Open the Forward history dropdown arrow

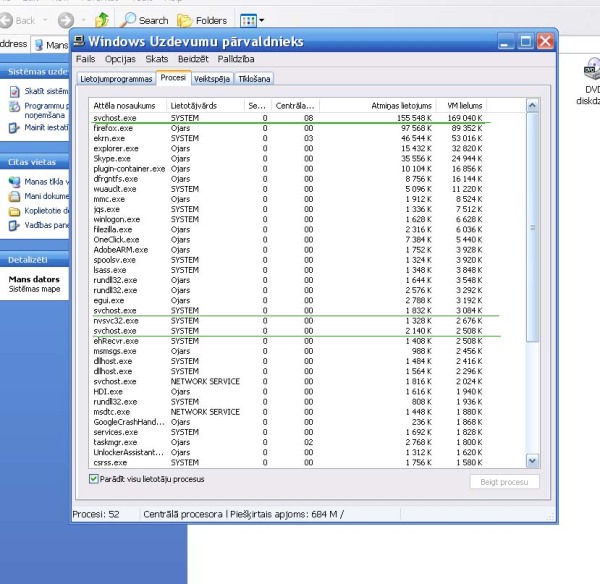click(x=83, y=20)
